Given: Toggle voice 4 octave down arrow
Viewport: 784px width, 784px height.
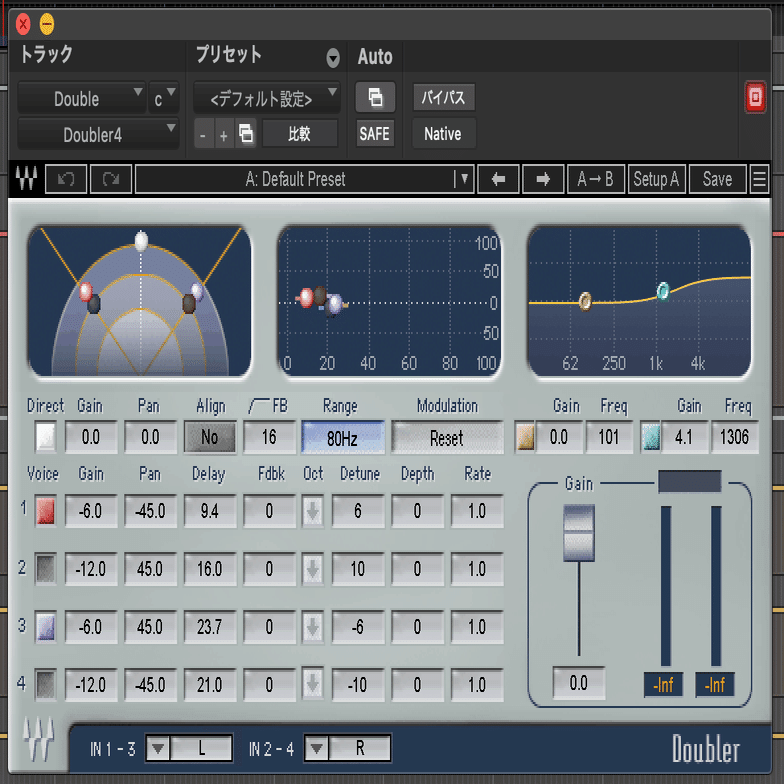Looking at the screenshot, I should tap(313, 684).
